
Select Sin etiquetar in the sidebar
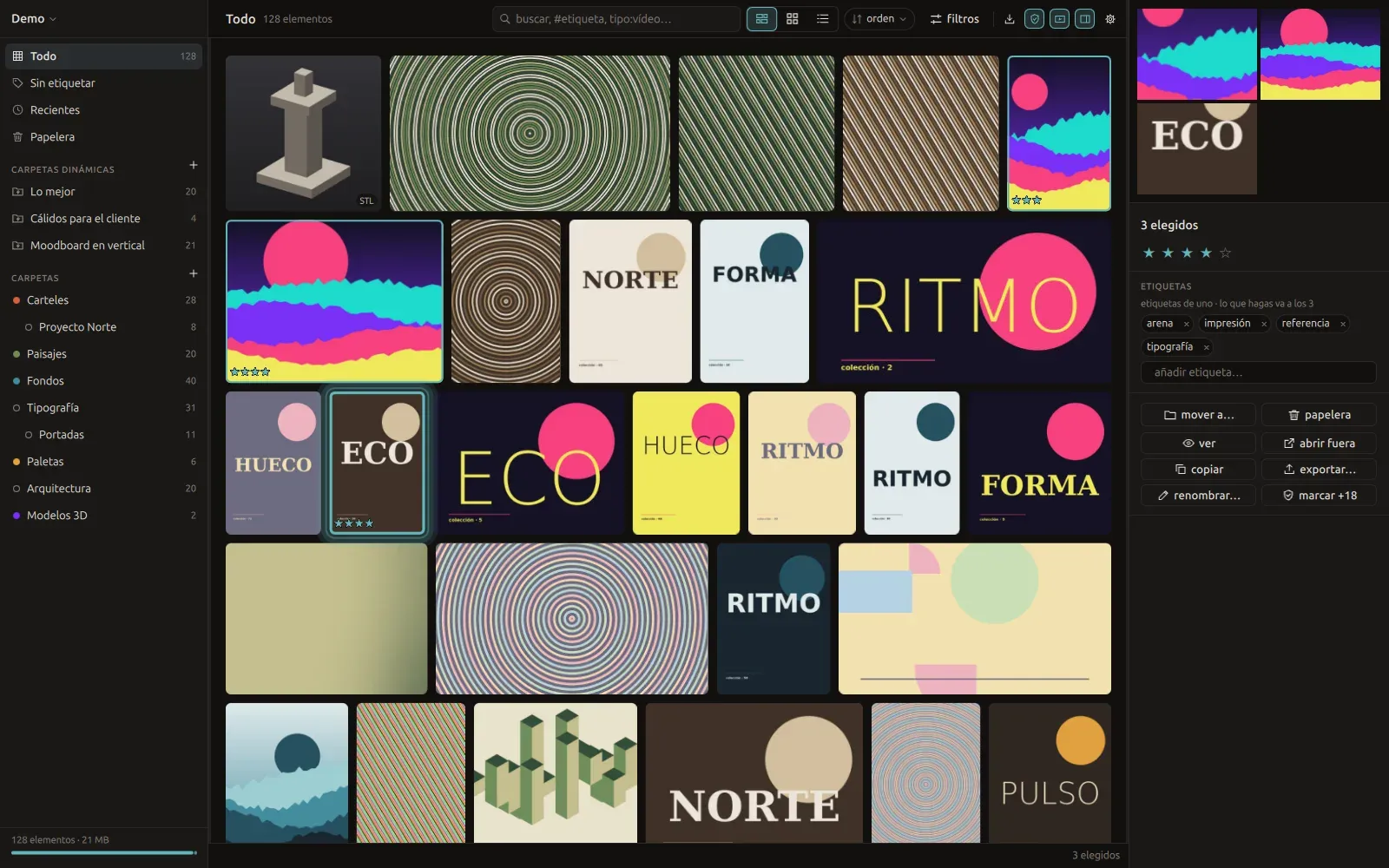[x=103, y=82]
